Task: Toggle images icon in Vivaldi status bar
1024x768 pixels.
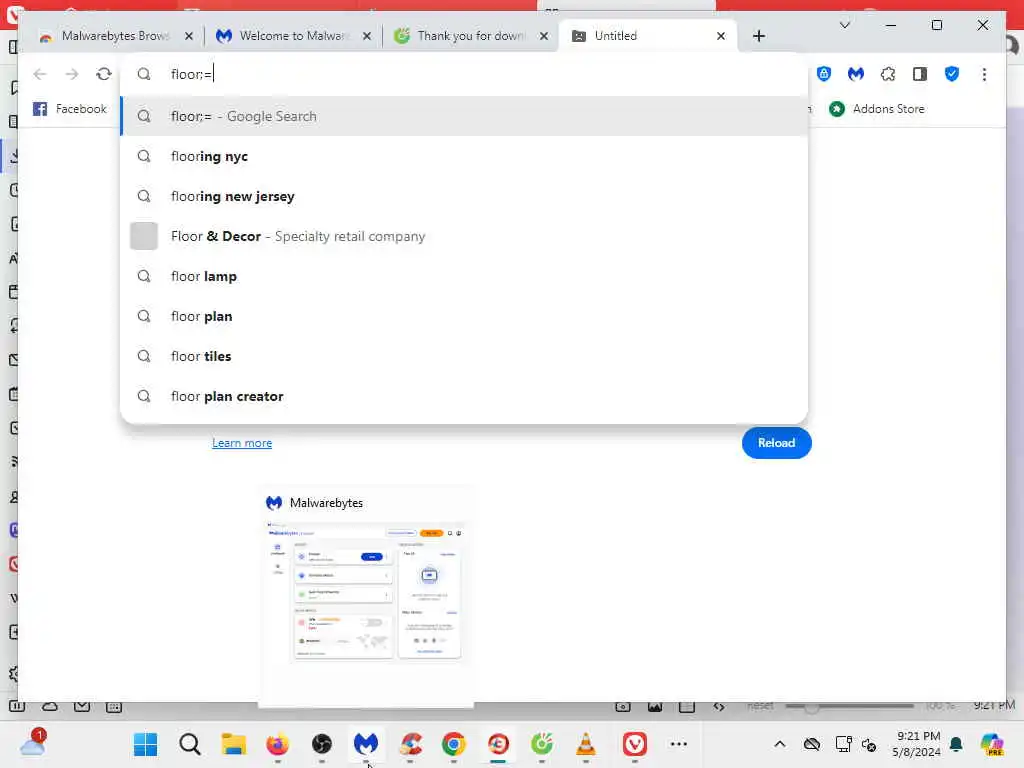Action: [x=654, y=707]
